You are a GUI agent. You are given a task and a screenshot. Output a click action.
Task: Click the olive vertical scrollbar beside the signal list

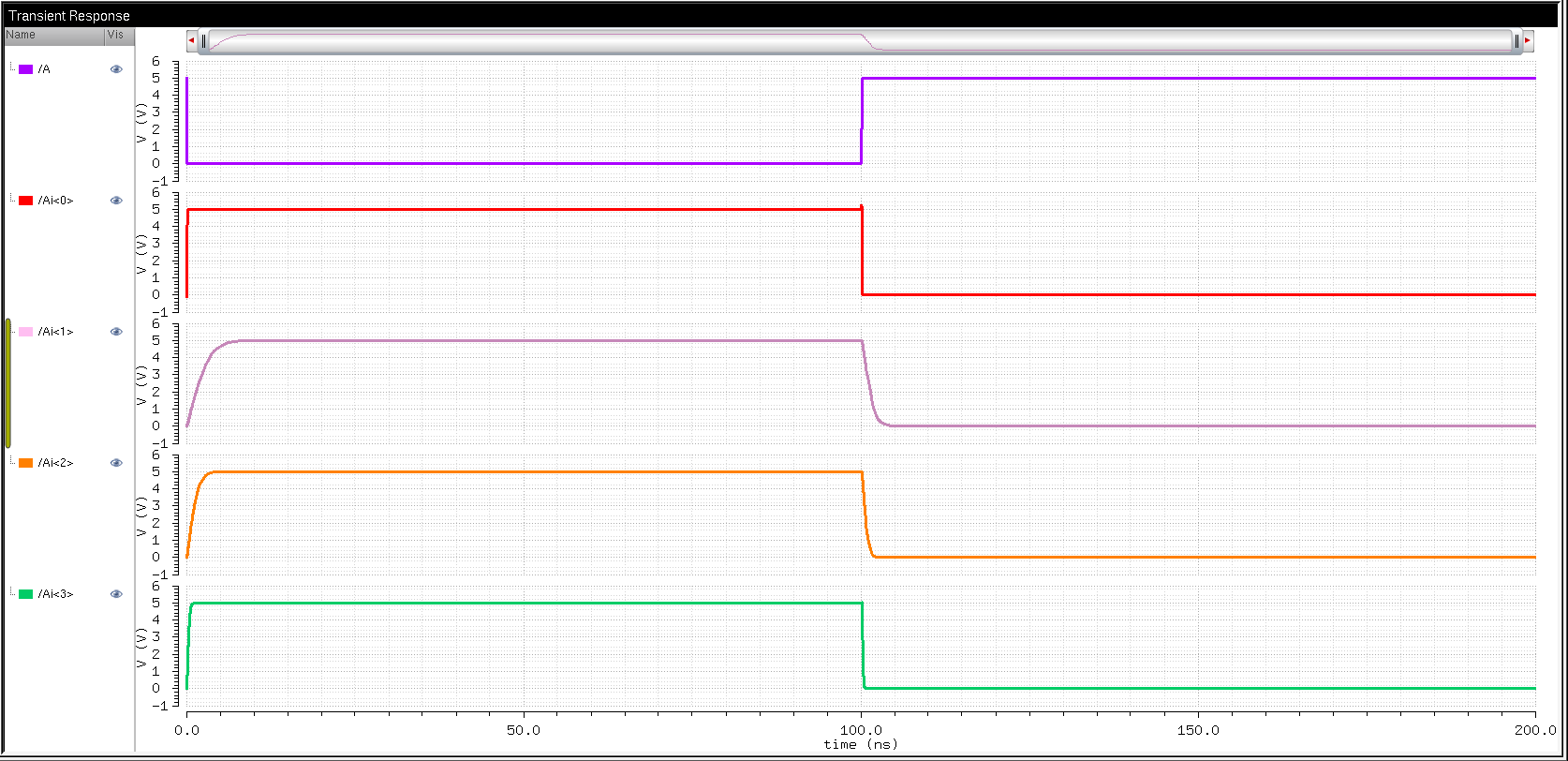coord(8,383)
